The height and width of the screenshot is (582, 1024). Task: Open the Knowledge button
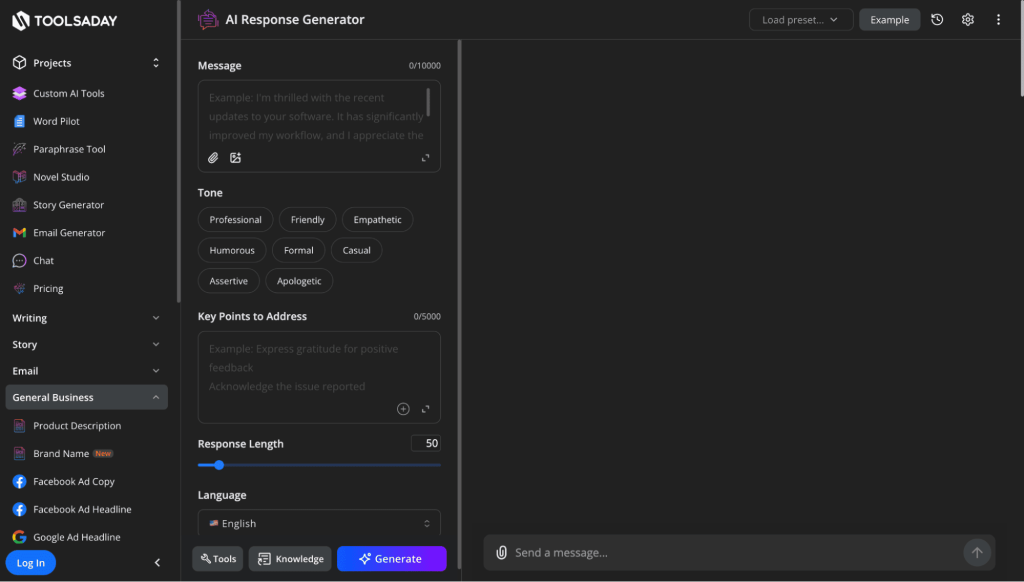(x=290, y=558)
